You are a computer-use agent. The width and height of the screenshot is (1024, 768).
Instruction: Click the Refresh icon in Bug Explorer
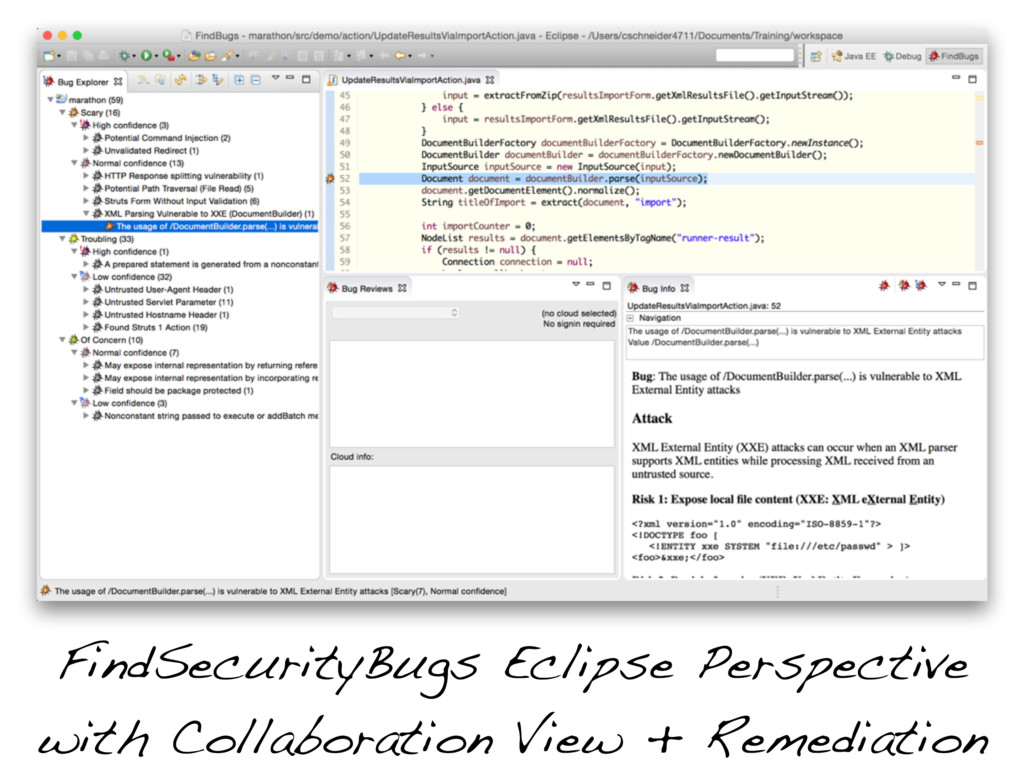point(180,80)
